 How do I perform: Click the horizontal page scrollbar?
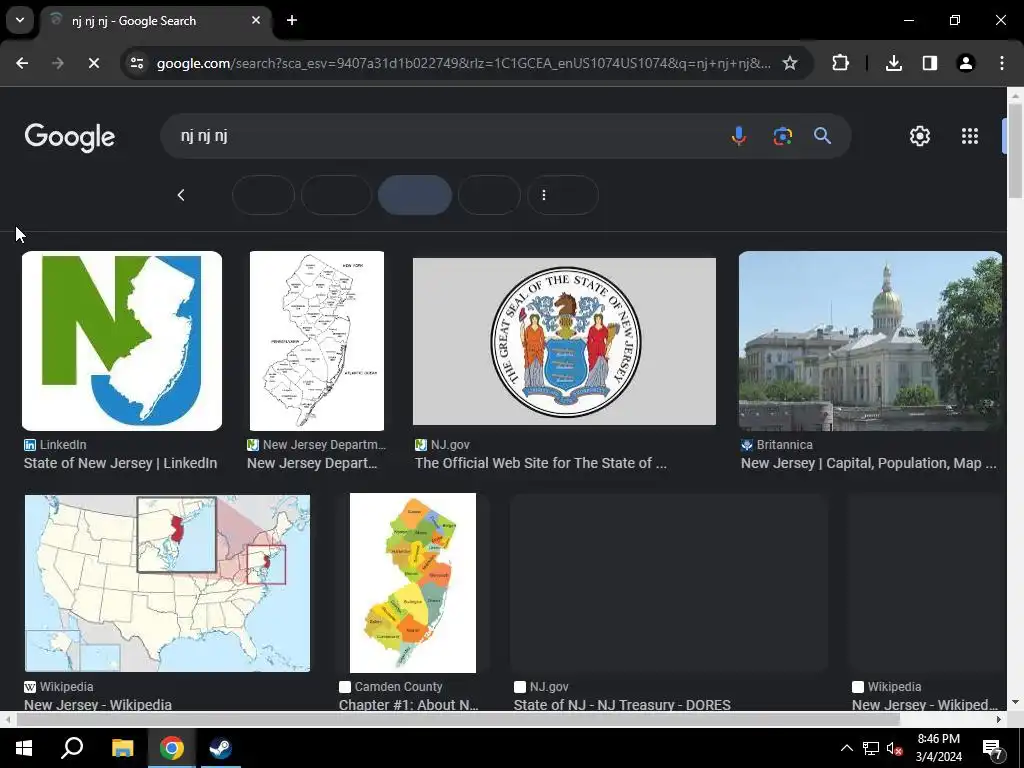click(x=457, y=719)
